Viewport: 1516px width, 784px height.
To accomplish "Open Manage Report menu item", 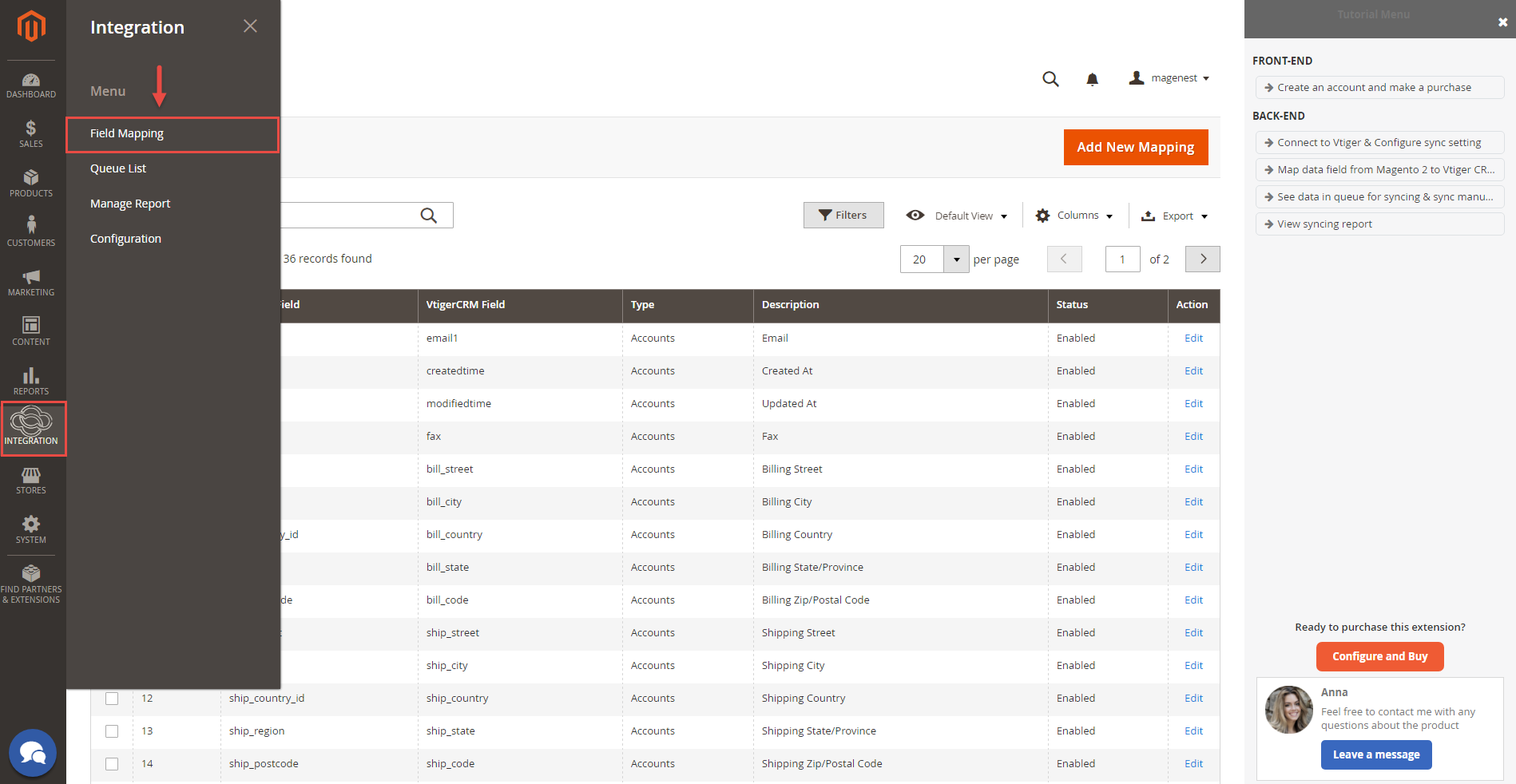I will (x=130, y=204).
